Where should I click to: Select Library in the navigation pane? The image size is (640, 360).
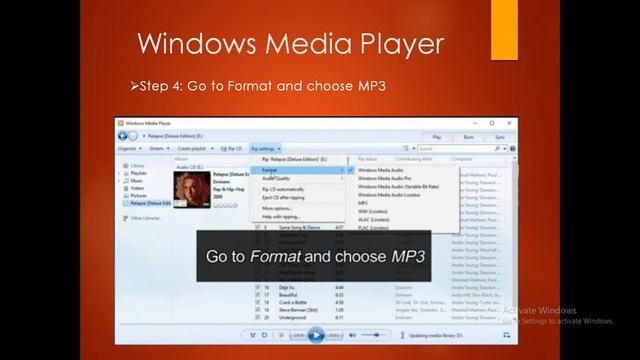[134, 166]
